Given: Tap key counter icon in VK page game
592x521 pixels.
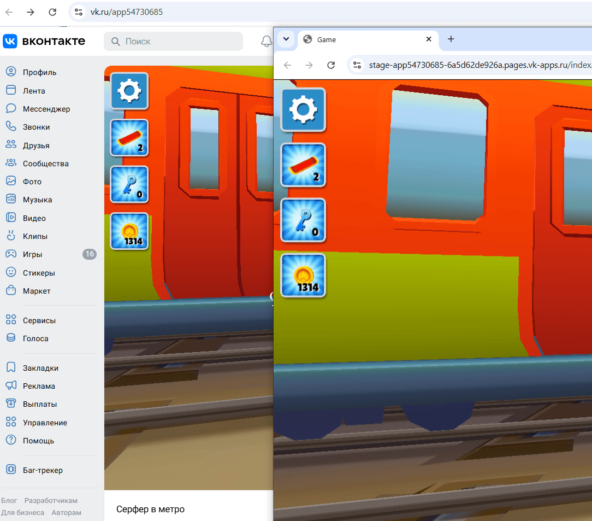Looking at the screenshot, I should tap(129, 185).
